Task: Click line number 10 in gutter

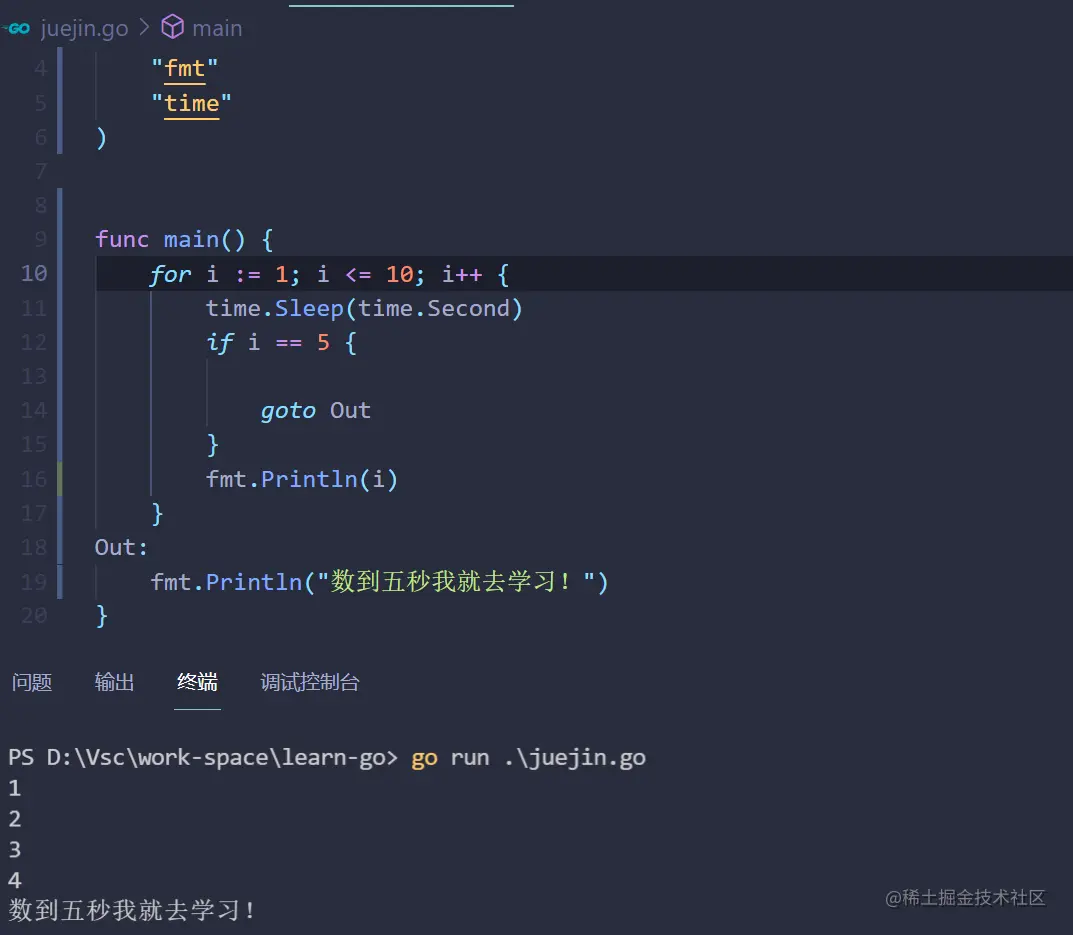Action: [34, 273]
